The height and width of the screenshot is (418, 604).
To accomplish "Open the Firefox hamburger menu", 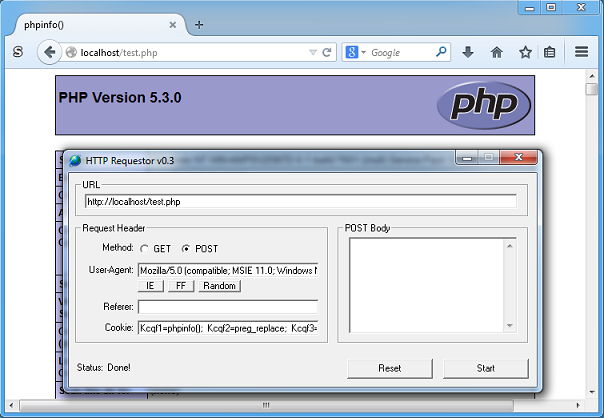I will [x=582, y=52].
